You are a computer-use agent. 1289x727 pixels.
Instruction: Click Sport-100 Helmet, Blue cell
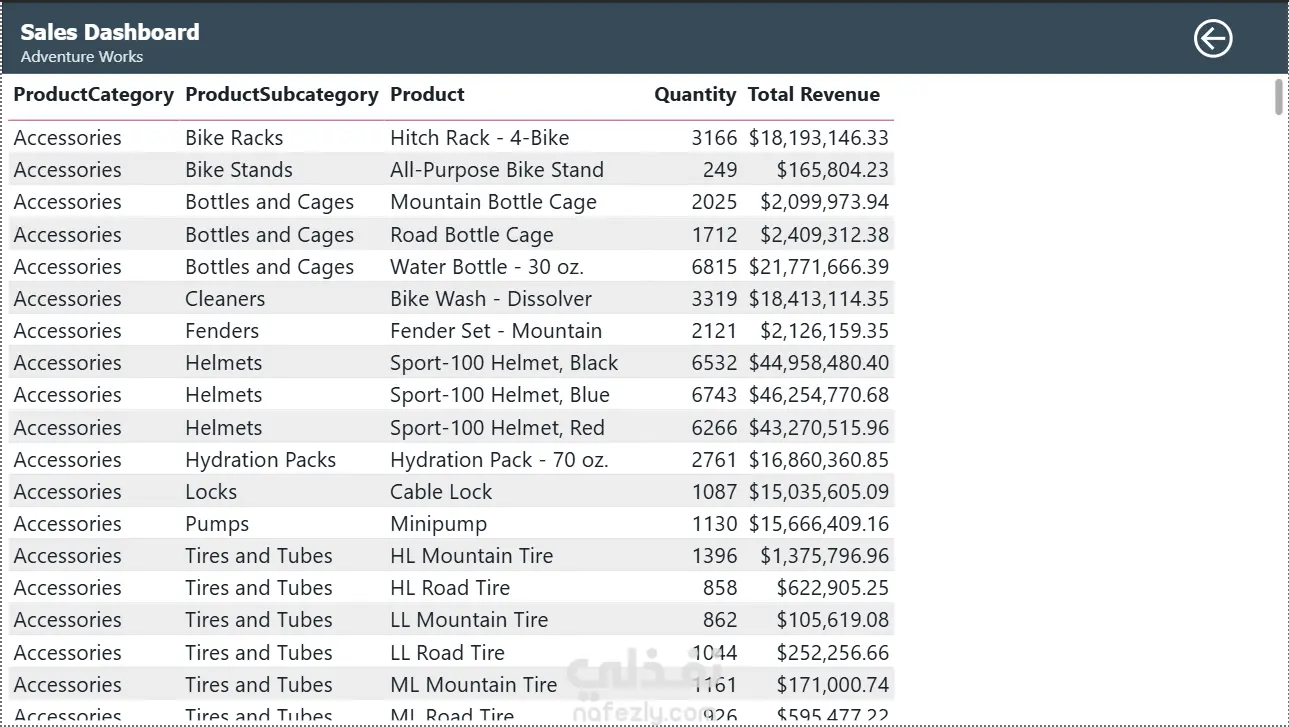click(499, 395)
